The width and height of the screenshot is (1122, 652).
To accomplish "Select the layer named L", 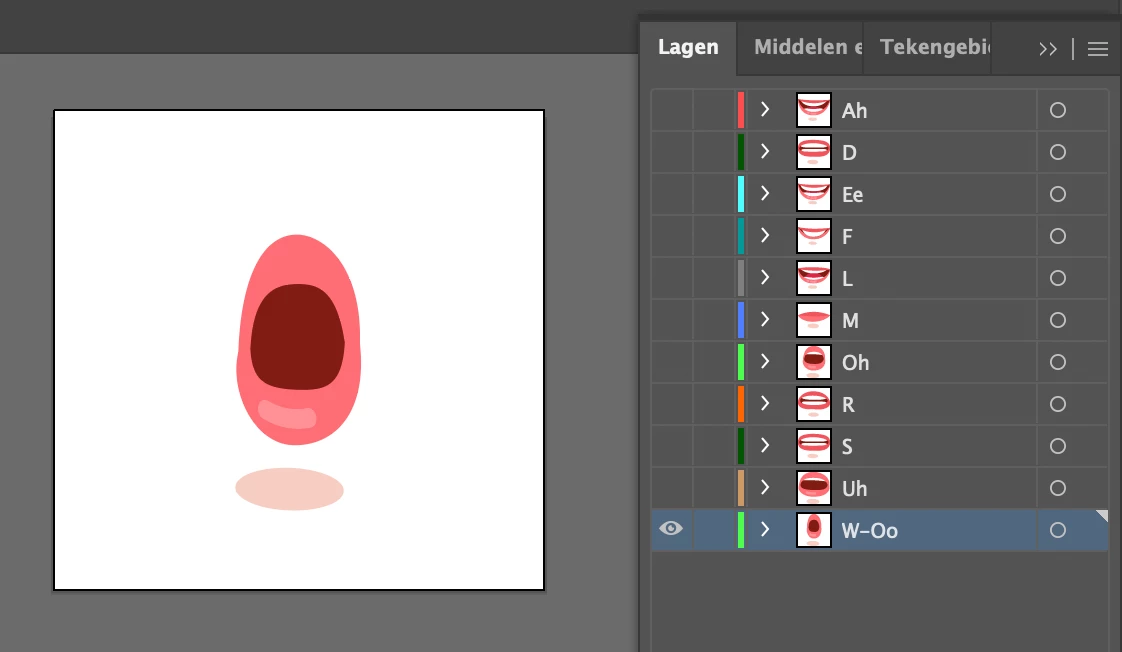I will pos(847,279).
